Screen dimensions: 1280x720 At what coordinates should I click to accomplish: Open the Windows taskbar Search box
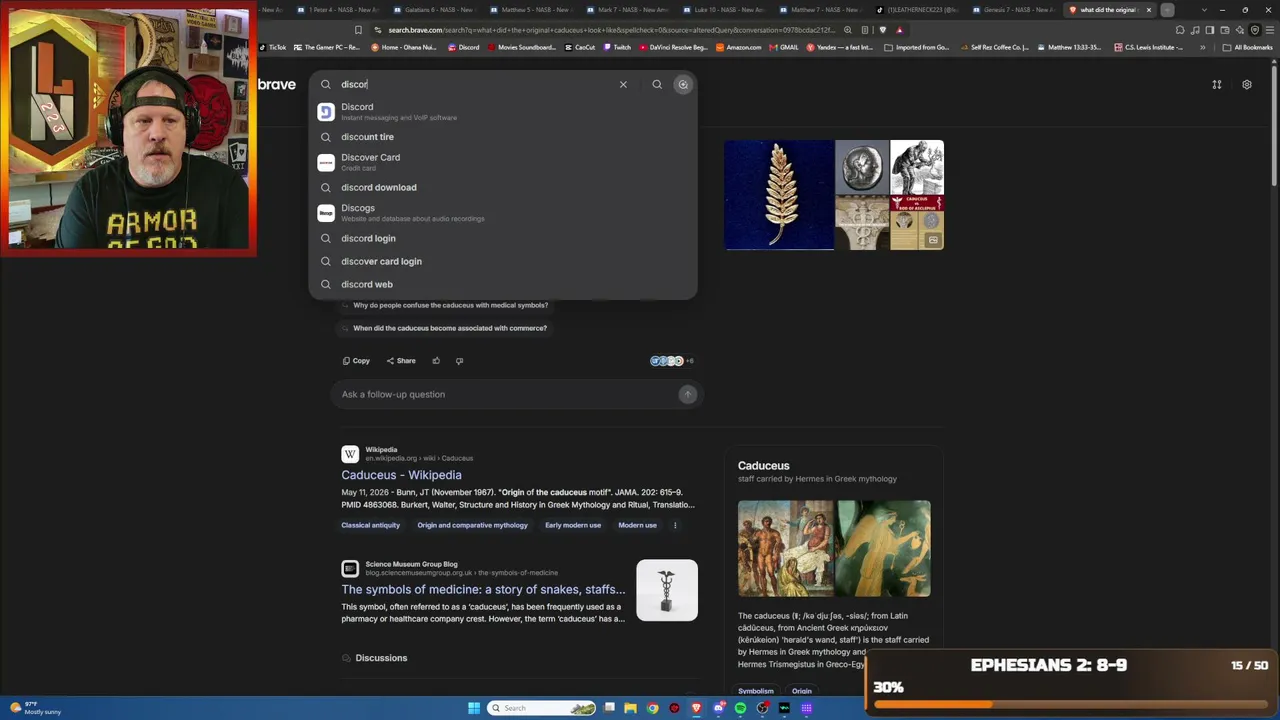coord(543,708)
